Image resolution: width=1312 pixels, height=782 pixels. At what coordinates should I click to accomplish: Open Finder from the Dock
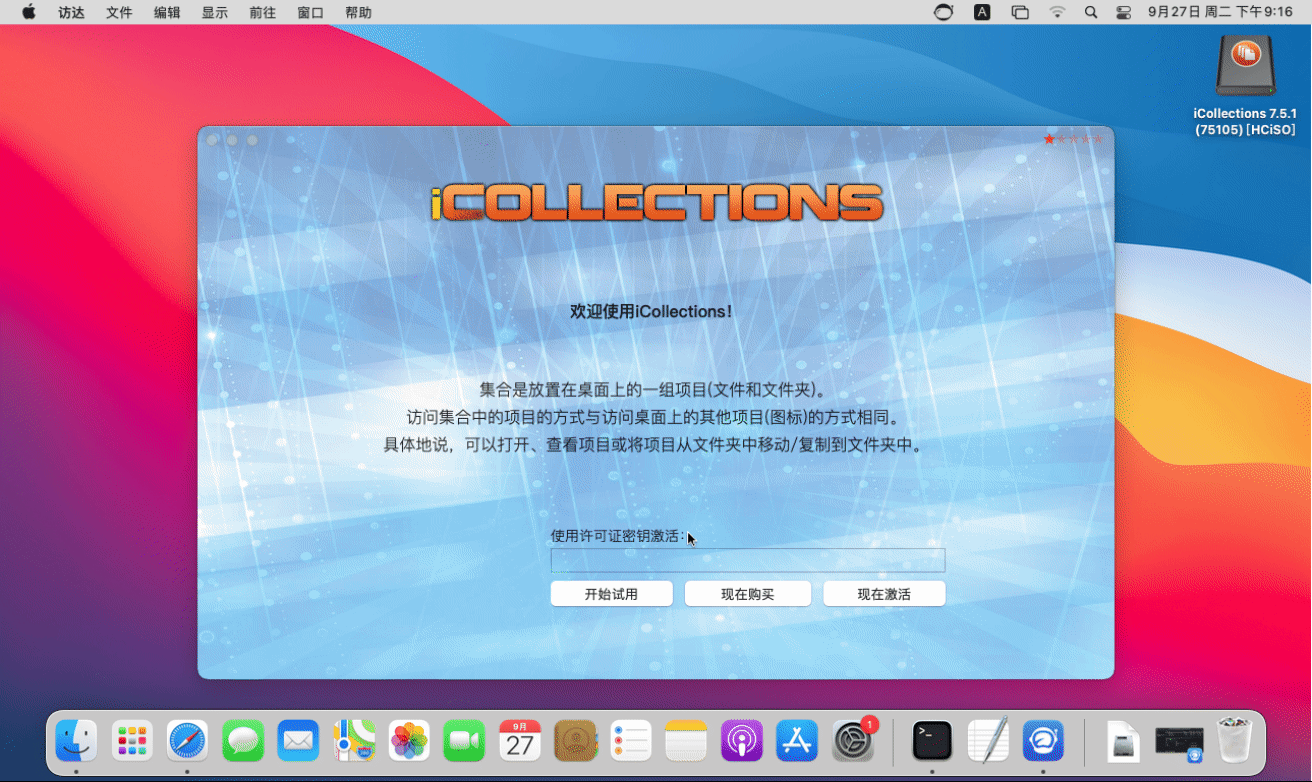tap(77, 741)
